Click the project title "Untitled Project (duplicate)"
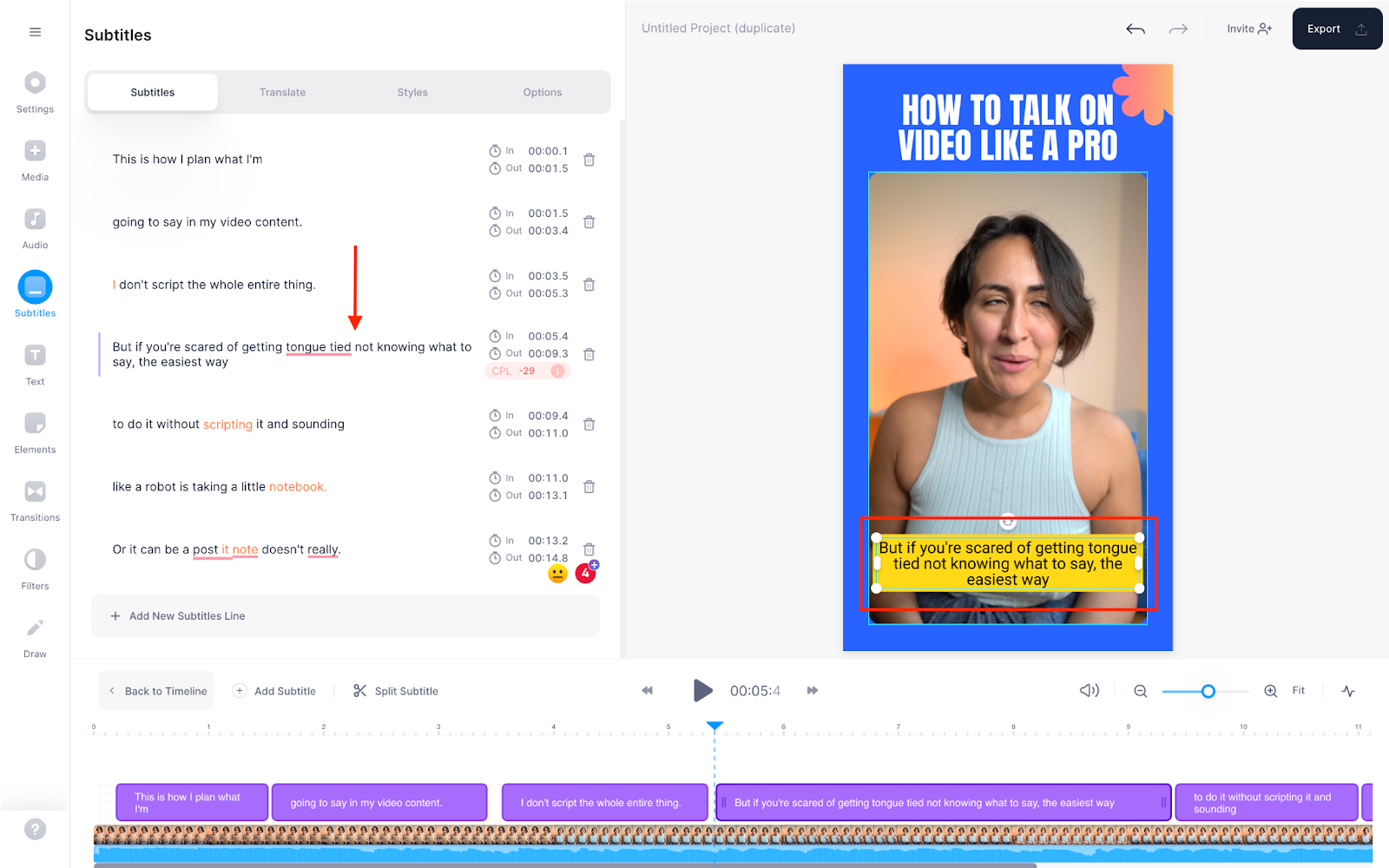The width and height of the screenshot is (1389, 868). point(718,29)
